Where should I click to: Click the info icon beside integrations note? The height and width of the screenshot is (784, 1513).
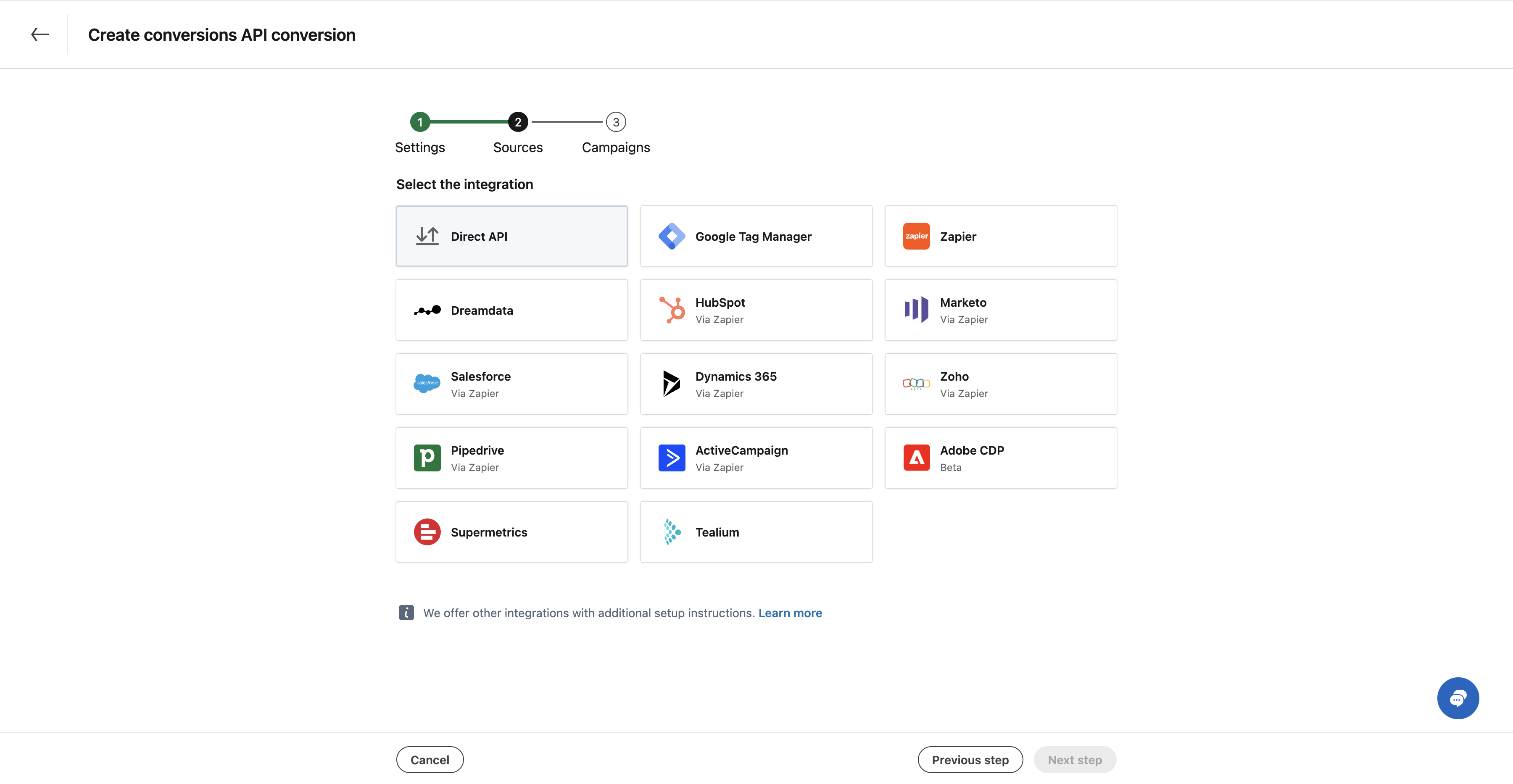pyautogui.click(x=406, y=613)
